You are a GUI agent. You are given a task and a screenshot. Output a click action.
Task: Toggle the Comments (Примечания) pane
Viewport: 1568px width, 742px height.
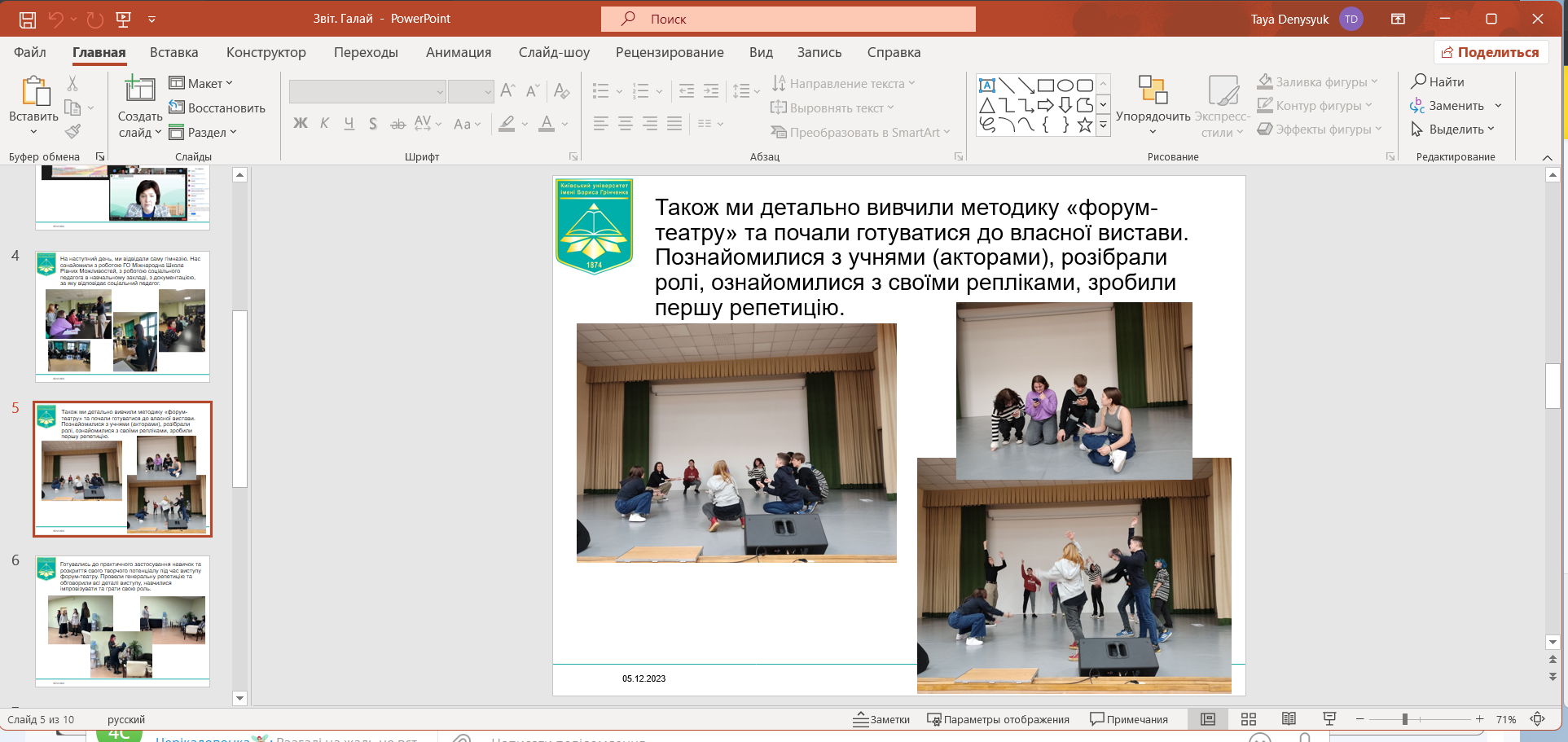click(x=1129, y=719)
